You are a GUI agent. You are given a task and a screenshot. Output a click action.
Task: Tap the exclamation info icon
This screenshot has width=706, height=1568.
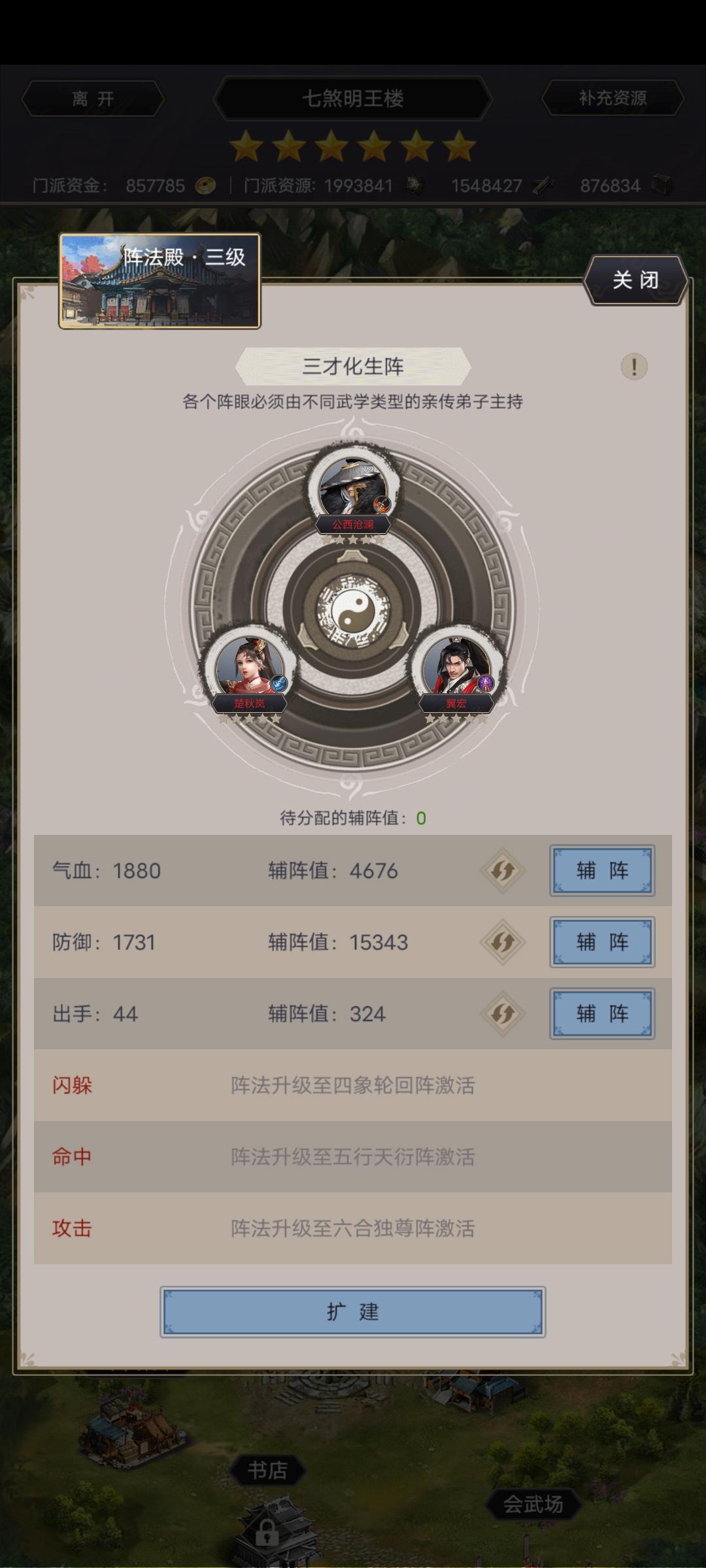(x=633, y=366)
